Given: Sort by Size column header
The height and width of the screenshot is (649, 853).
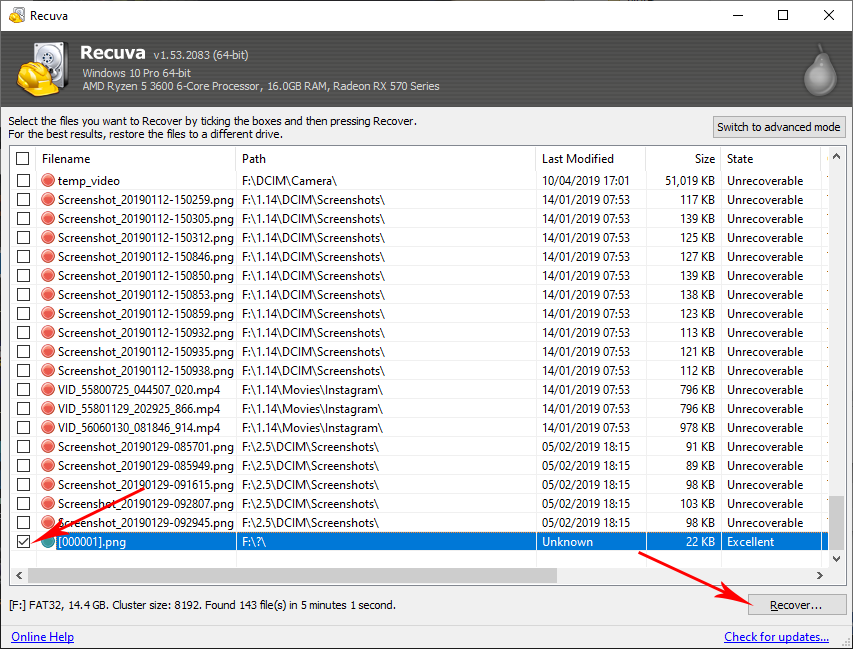Looking at the screenshot, I should click(x=683, y=159).
